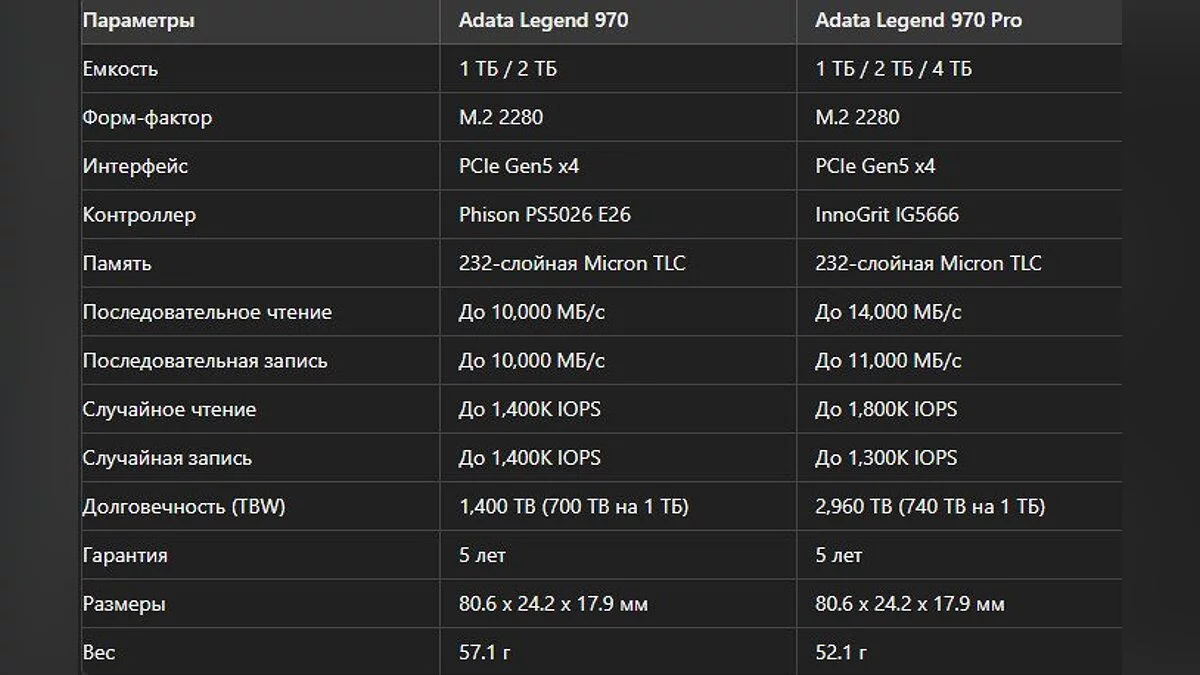Viewport: 1200px width, 675px height.
Task: Click the "Phison PS5026 E26" controller cell
Action: 544,215
